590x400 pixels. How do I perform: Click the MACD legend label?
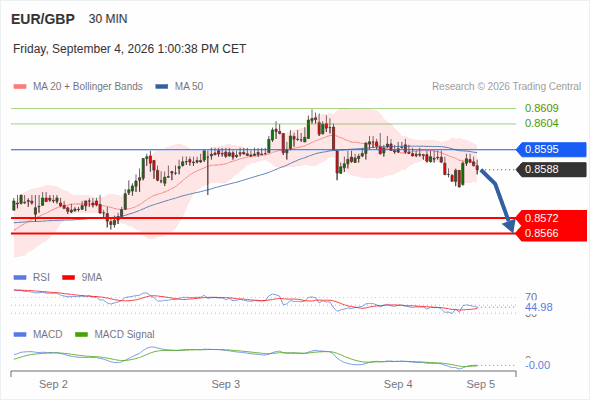[48, 335]
